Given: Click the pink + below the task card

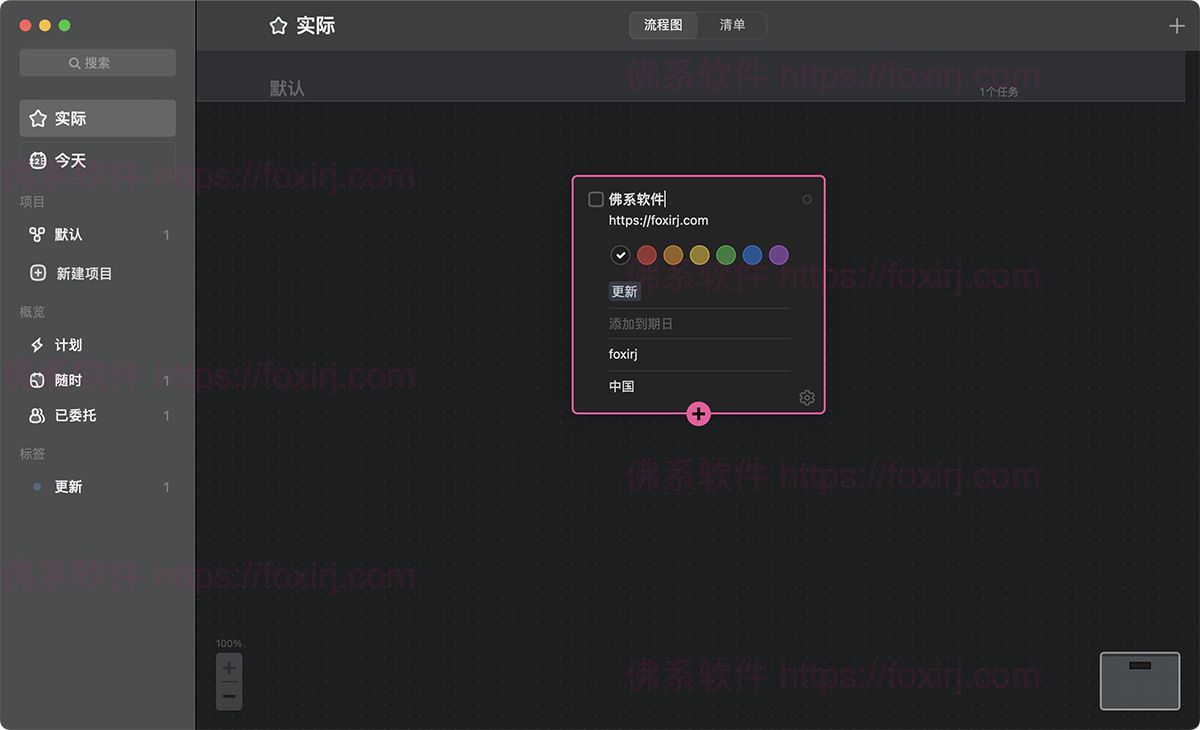Looking at the screenshot, I should (x=699, y=413).
